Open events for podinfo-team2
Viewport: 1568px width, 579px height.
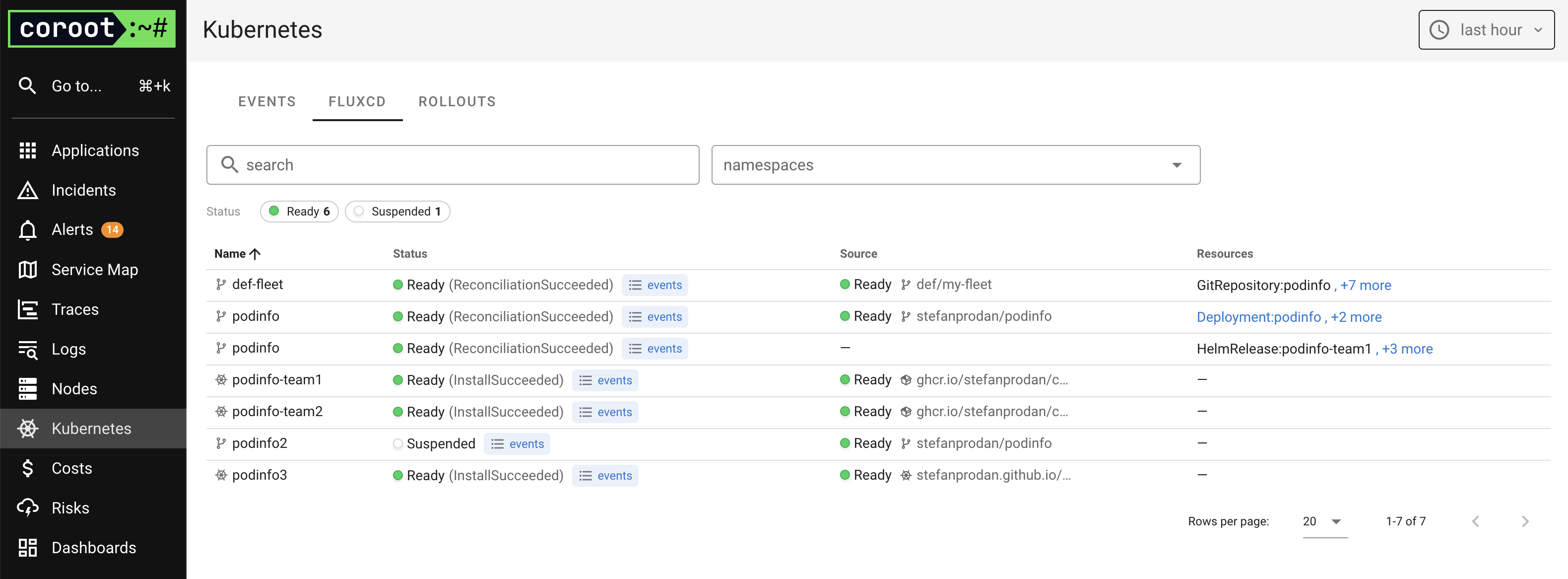[605, 412]
